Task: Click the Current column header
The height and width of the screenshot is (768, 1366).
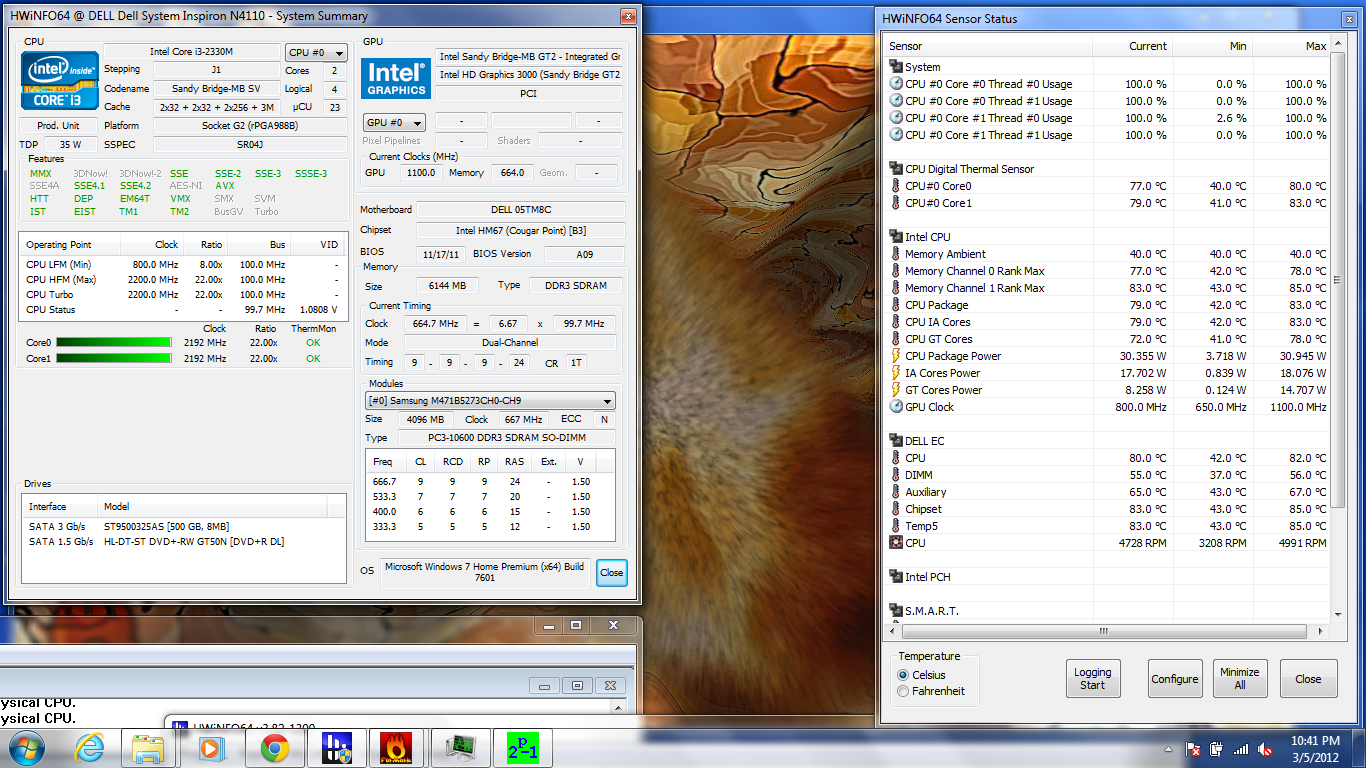Action: (1132, 46)
